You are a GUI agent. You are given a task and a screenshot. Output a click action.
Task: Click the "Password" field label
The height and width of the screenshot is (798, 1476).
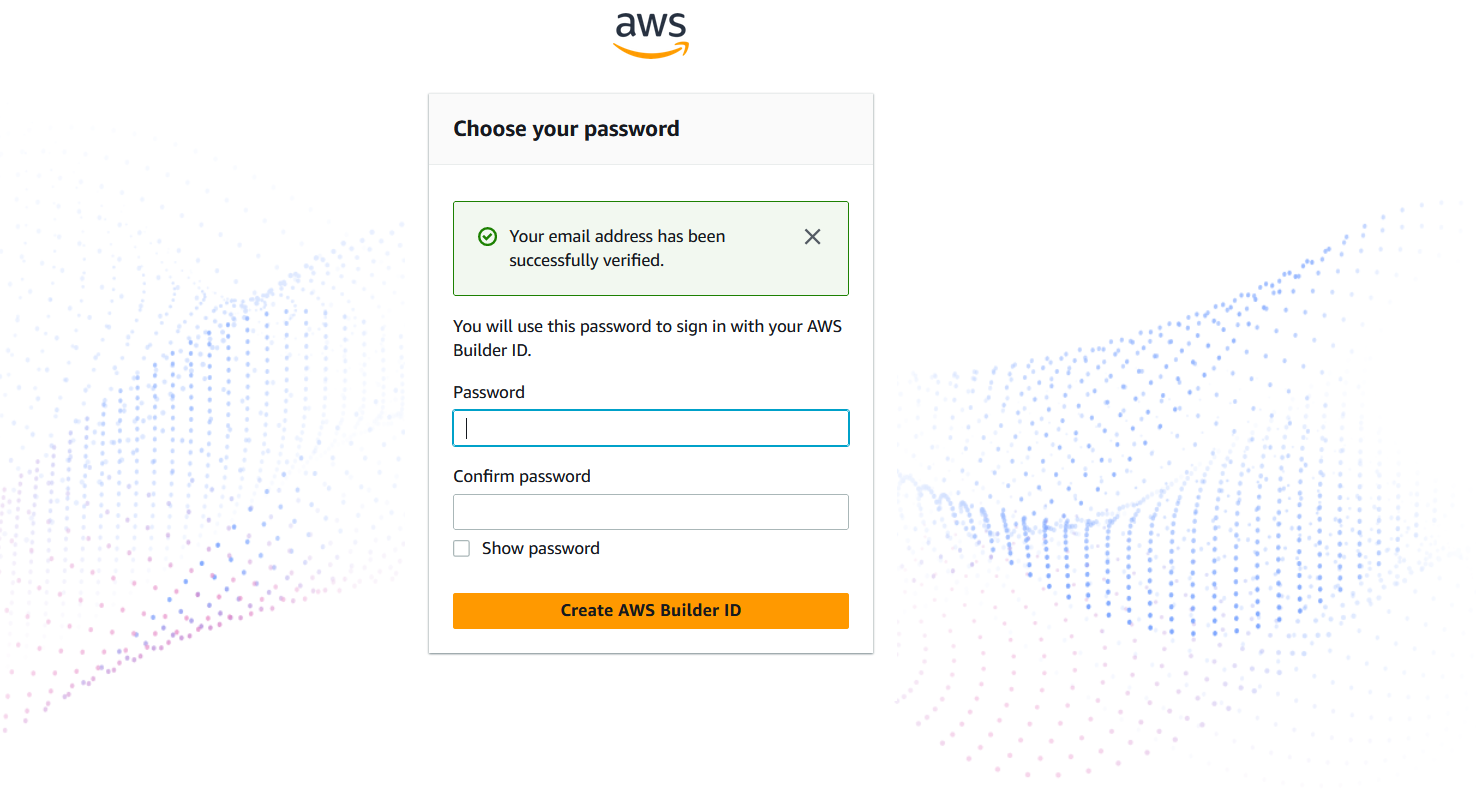coord(488,392)
